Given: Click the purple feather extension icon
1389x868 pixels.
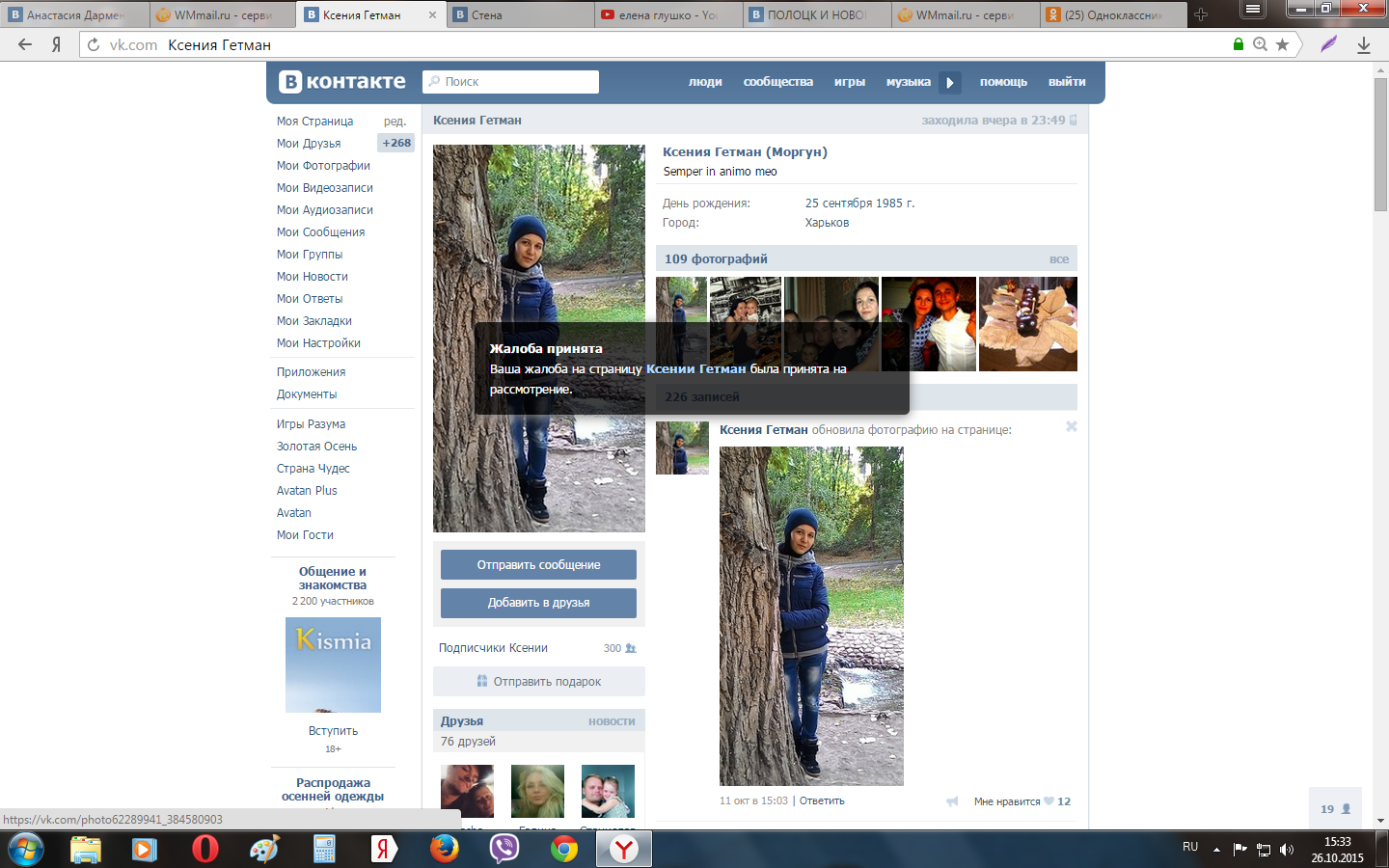Looking at the screenshot, I should [x=1329, y=44].
